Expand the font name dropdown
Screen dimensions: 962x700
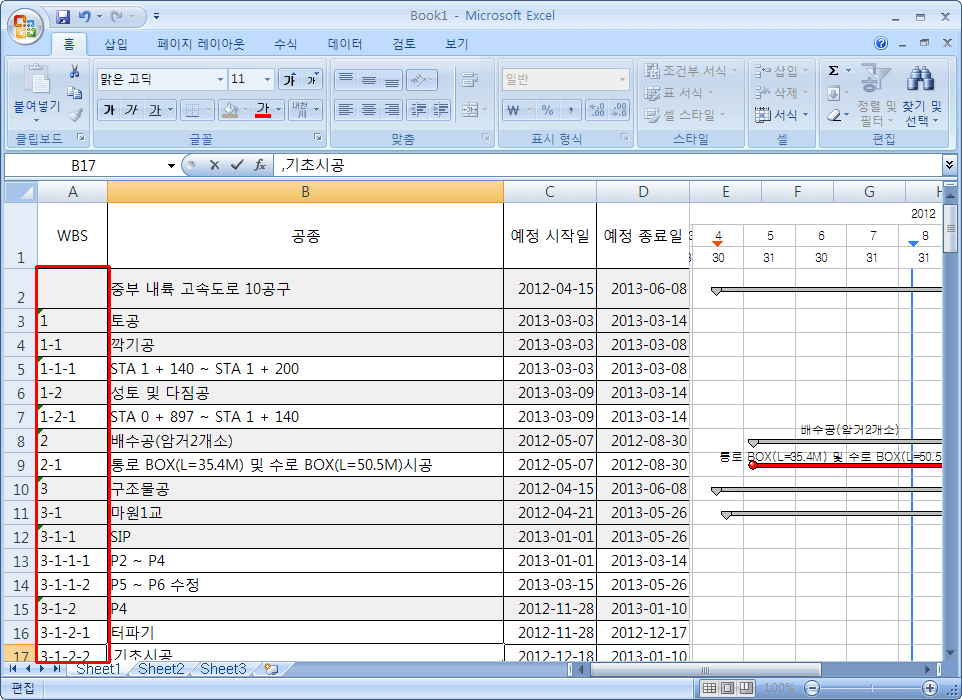(220, 80)
